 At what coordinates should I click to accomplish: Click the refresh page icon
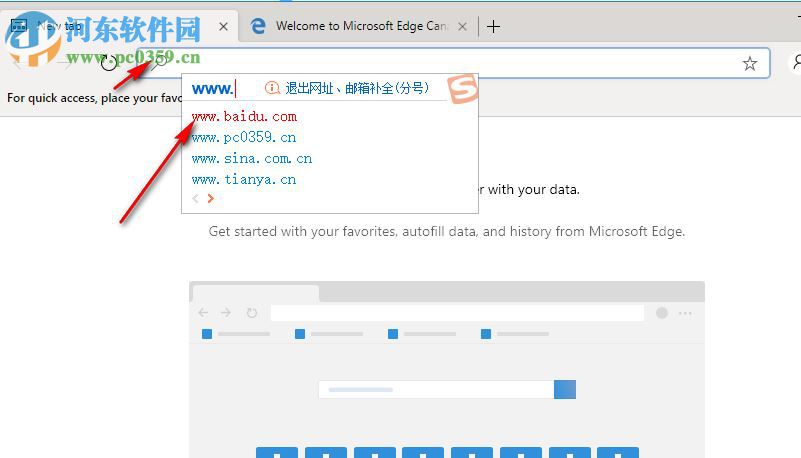[108, 63]
